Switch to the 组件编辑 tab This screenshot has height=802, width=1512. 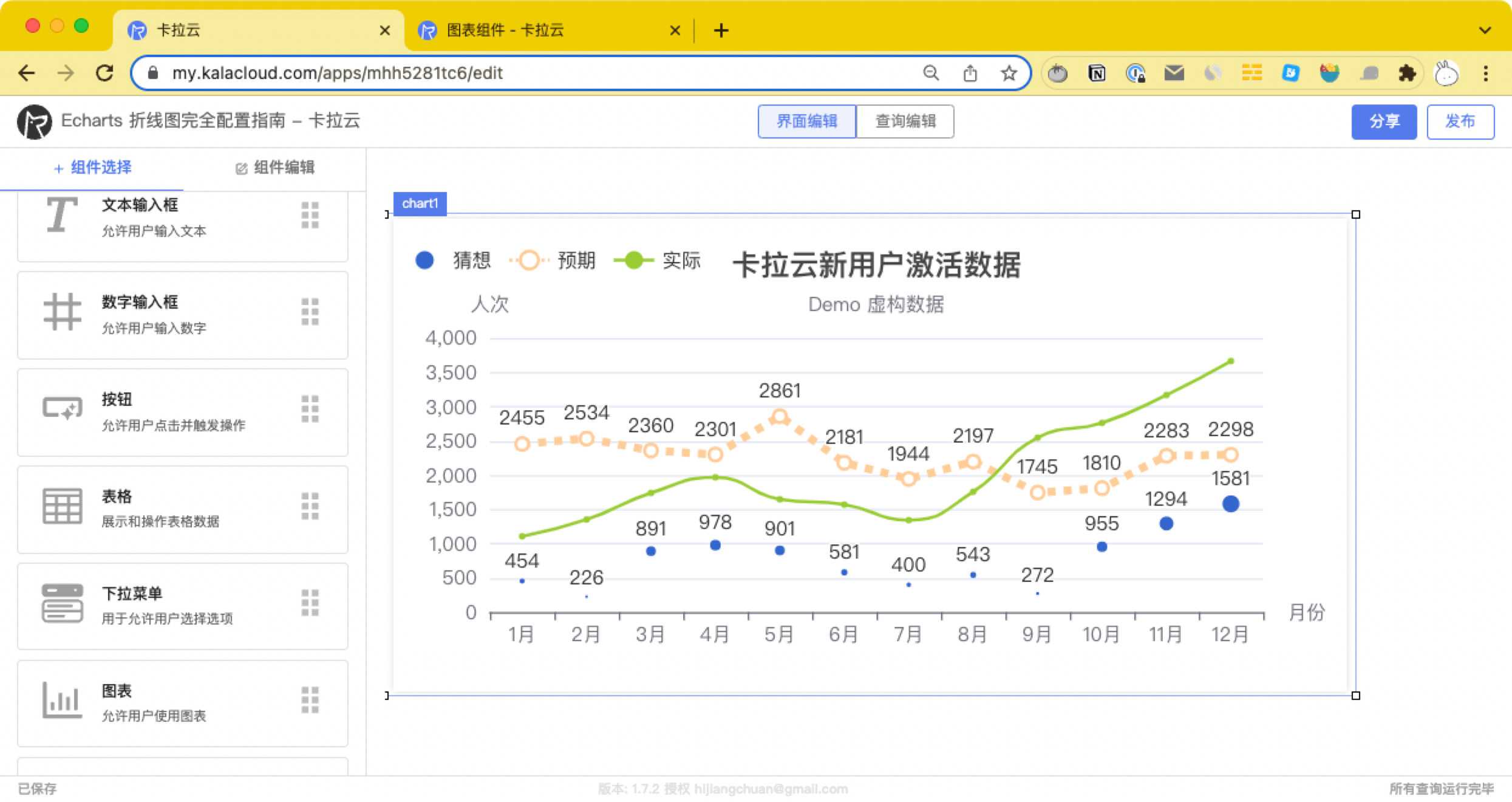click(275, 168)
